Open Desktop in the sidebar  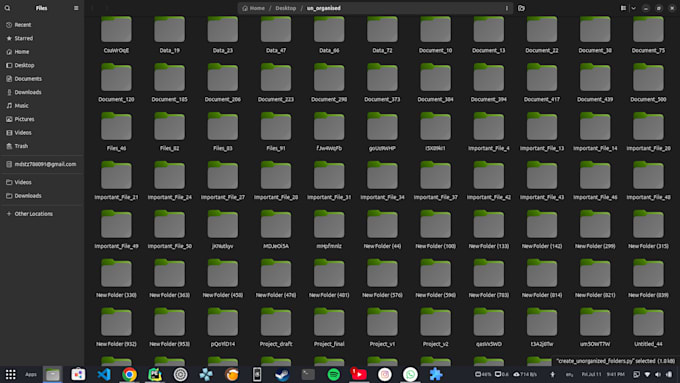[41, 65]
